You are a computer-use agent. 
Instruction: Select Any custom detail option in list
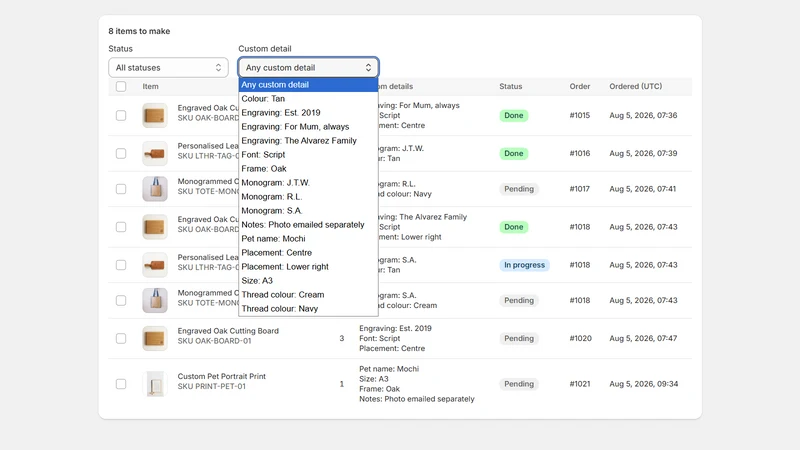tap(308, 85)
